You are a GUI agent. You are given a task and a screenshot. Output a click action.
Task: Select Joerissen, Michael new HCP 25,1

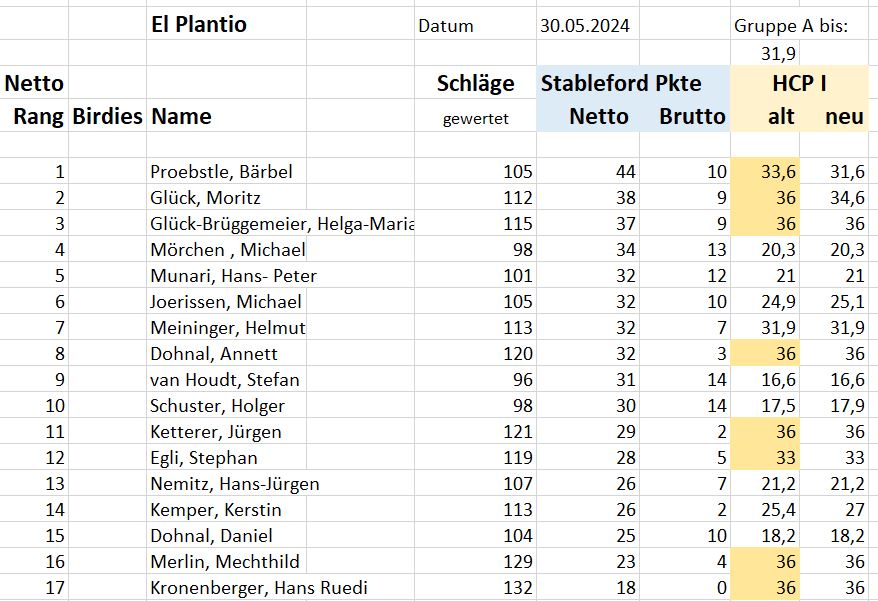click(834, 302)
